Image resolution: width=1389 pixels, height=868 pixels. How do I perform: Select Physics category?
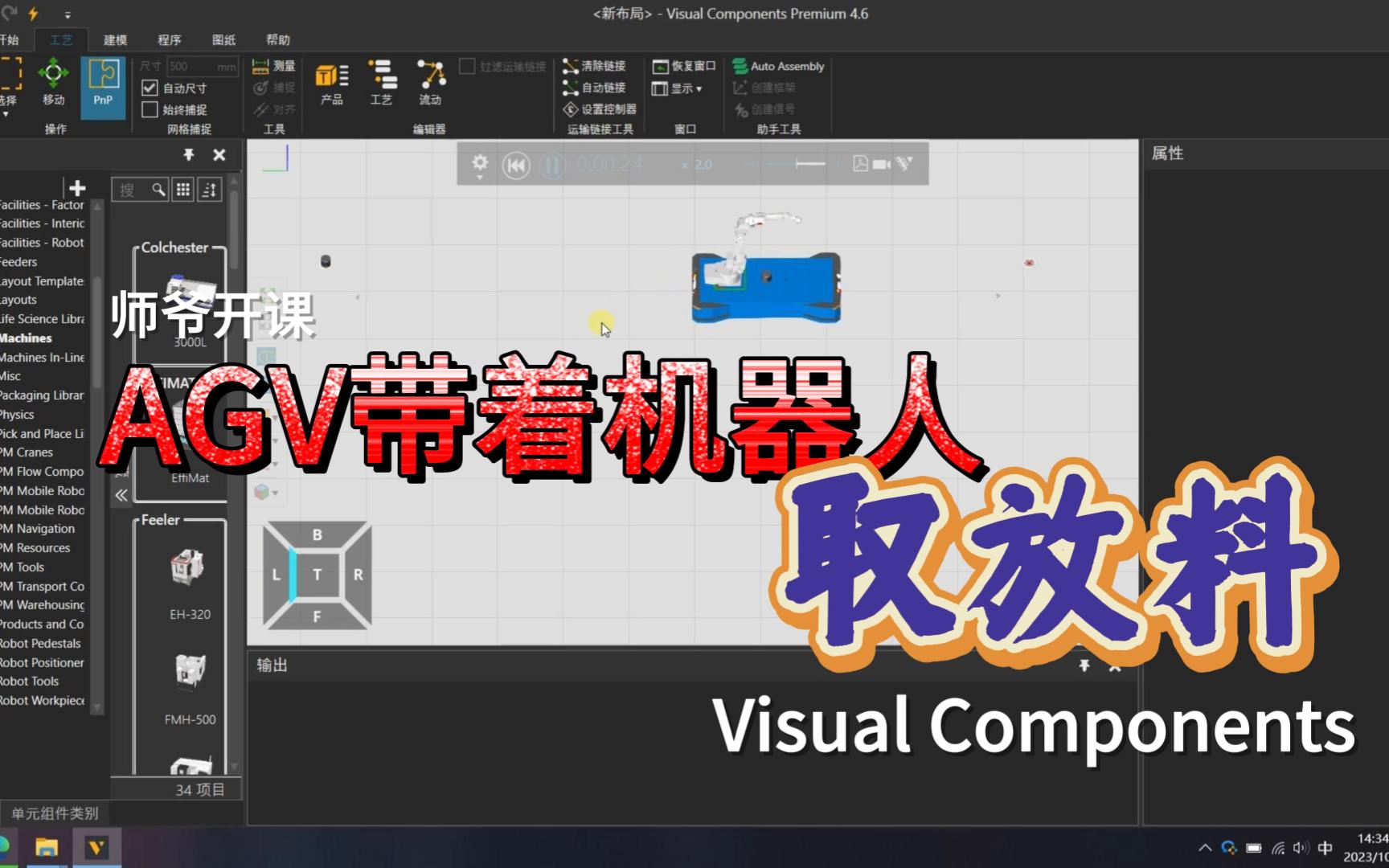[17, 415]
